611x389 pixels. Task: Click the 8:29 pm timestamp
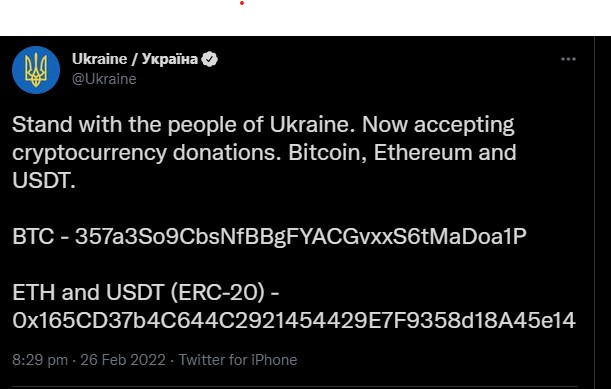pyautogui.click(x=40, y=360)
